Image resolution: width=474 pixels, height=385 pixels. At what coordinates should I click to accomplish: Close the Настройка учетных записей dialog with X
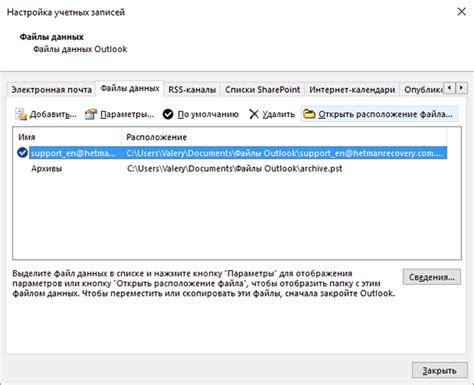point(462,12)
